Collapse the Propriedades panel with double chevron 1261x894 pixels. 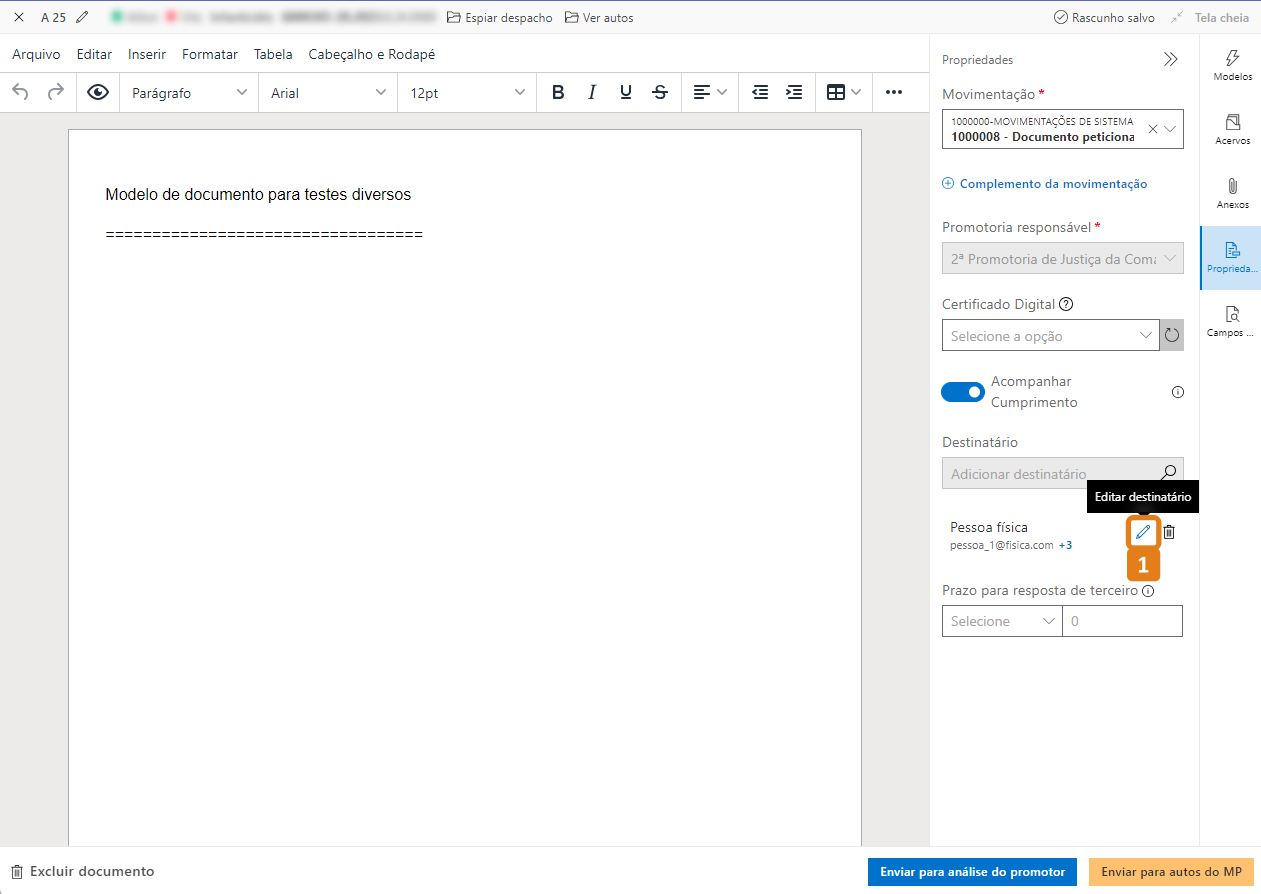point(1171,60)
